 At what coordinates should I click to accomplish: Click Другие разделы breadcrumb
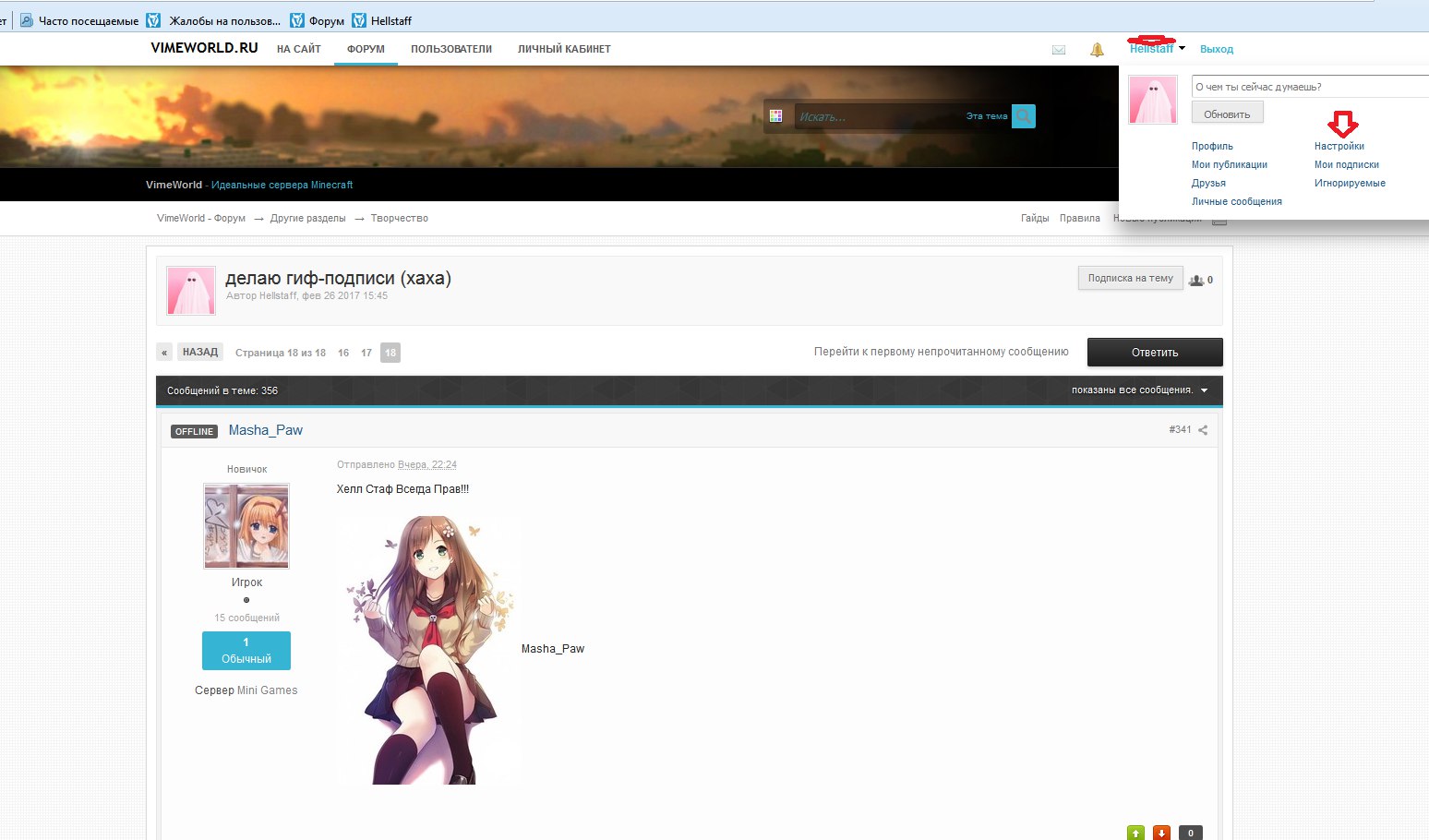tap(308, 218)
